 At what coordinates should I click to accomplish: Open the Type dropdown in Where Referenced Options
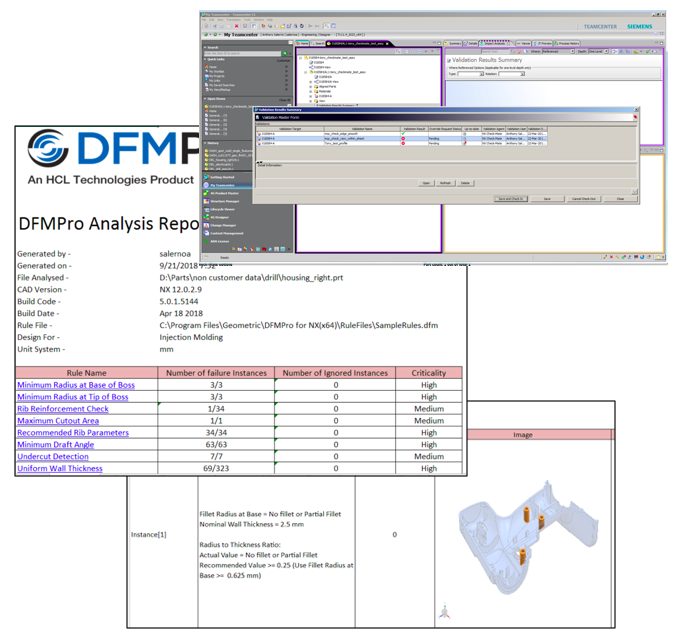coord(481,74)
